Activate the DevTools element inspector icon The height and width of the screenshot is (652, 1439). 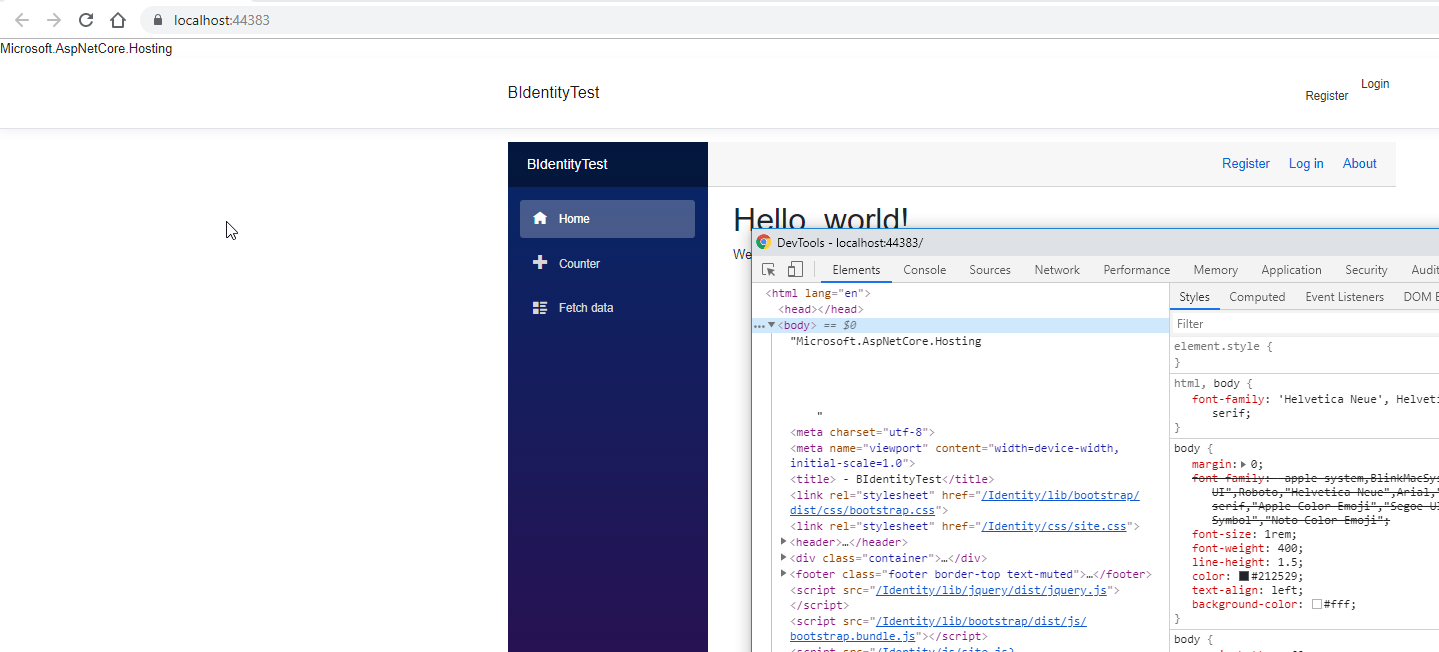tap(769, 270)
